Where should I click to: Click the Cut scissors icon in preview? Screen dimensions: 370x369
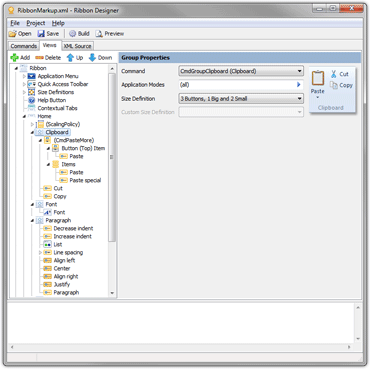(x=333, y=74)
